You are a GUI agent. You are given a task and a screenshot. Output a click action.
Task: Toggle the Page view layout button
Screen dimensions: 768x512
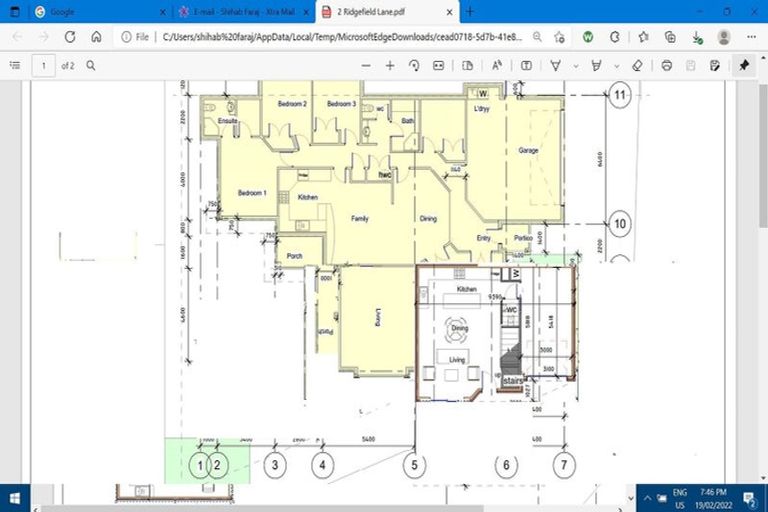468,65
